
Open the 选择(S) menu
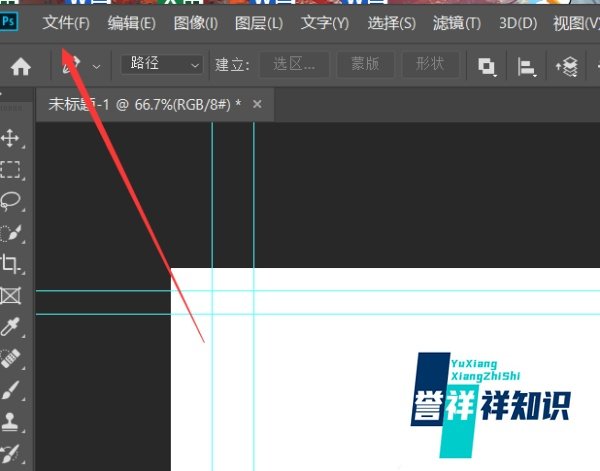[x=391, y=23]
